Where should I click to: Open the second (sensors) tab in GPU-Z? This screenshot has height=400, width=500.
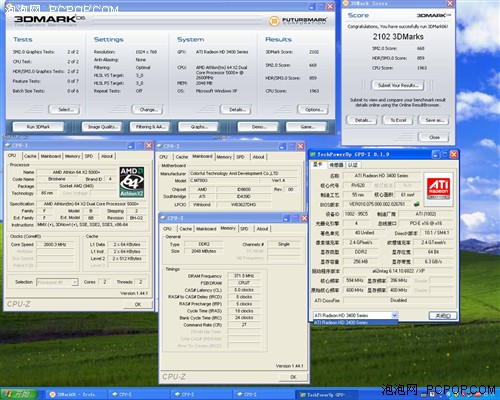(336, 165)
